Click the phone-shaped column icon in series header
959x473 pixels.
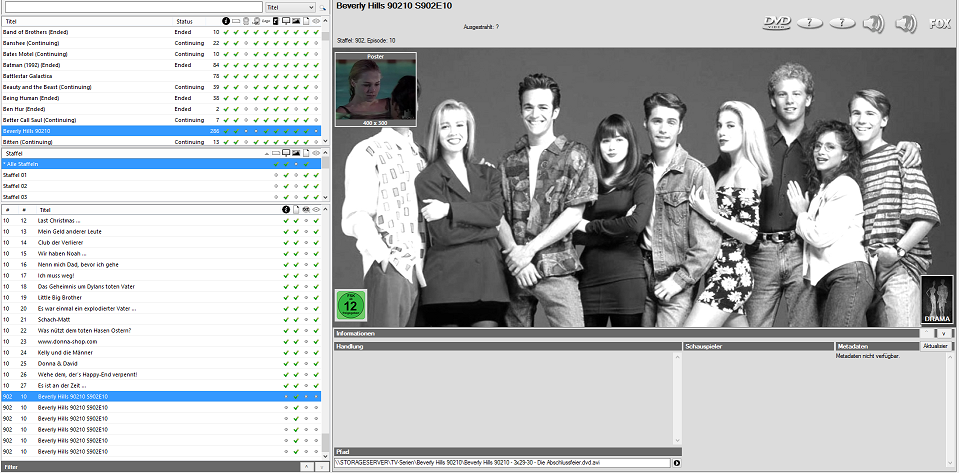(x=275, y=21)
